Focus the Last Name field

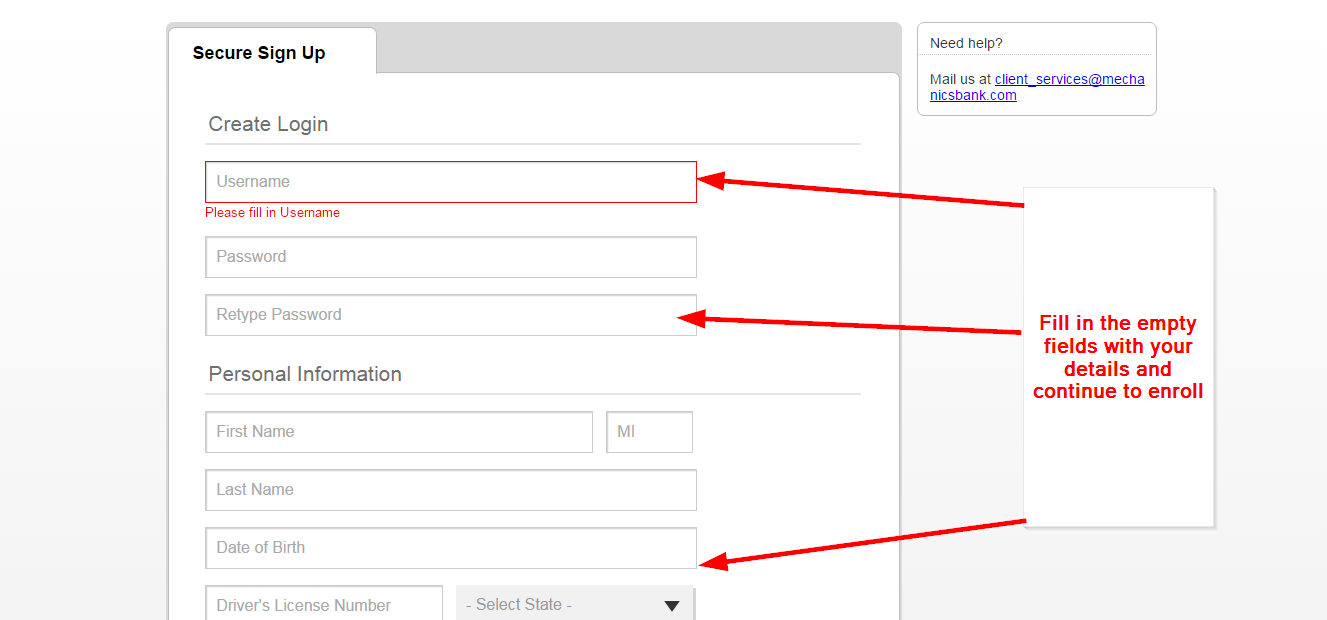tap(450, 490)
